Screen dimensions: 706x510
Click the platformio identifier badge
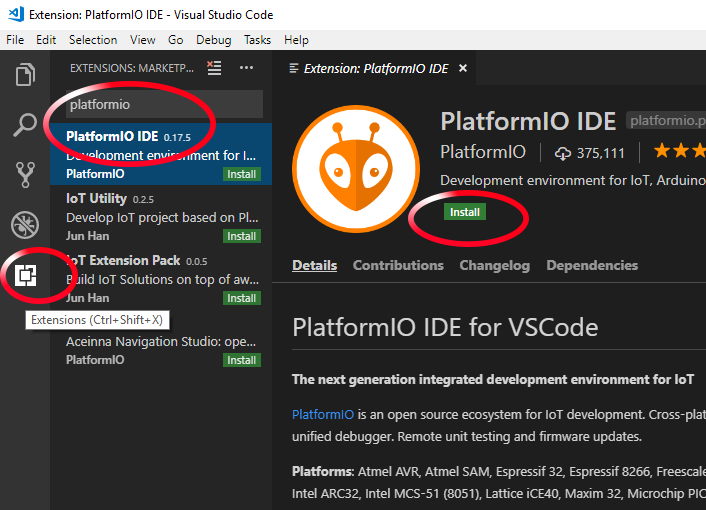pyautogui.click(x=666, y=121)
